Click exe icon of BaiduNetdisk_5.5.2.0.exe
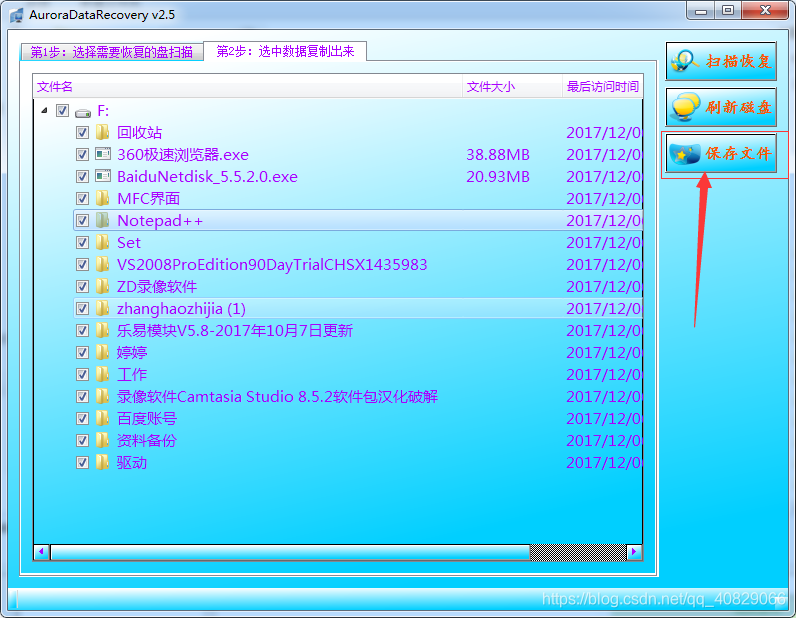 click(x=103, y=176)
